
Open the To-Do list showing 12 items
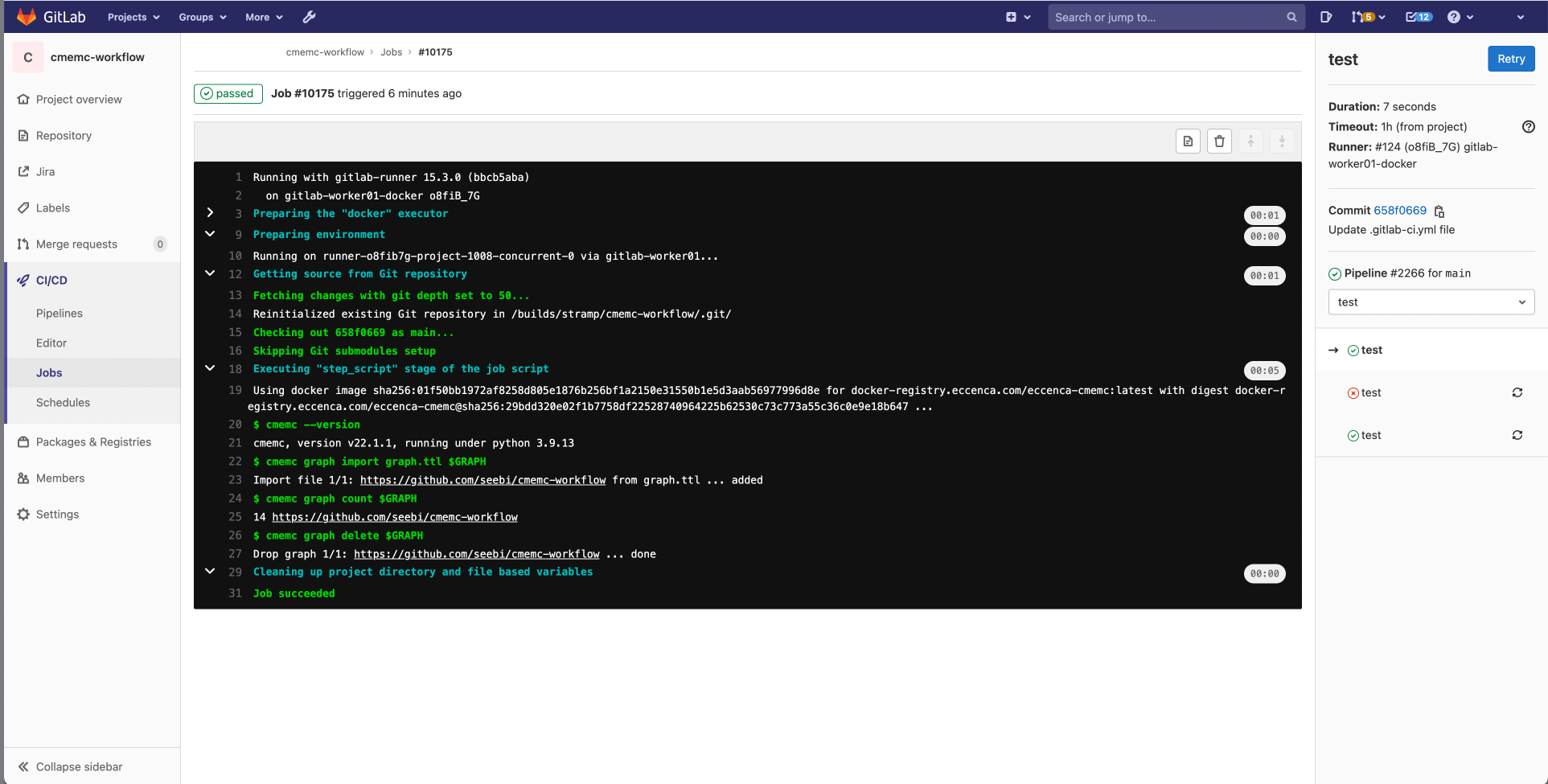pos(1417,17)
